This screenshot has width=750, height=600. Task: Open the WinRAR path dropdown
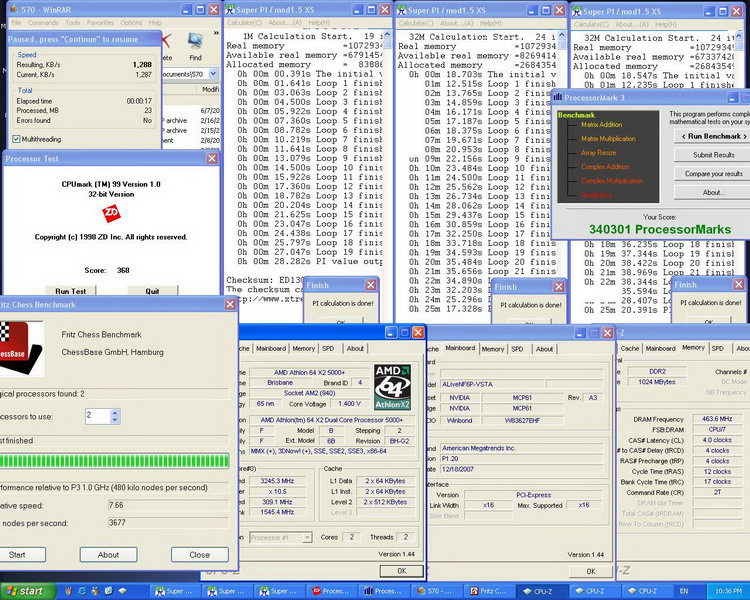pyautogui.click(x=213, y=74)
